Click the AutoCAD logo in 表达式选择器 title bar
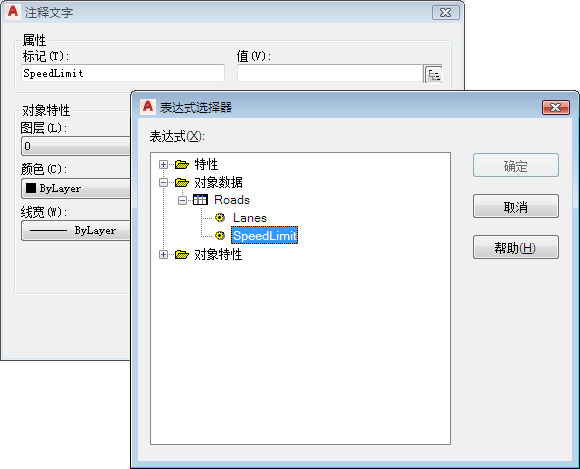 coord(148,107)
